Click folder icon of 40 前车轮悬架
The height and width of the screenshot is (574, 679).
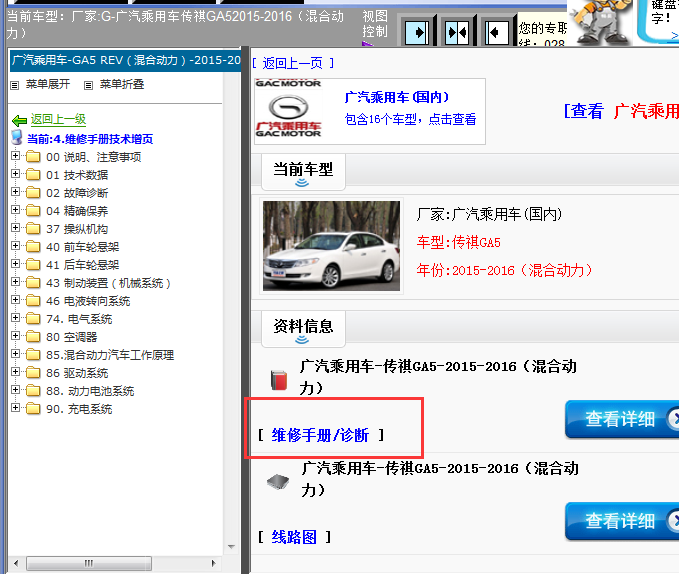pos(33,246)
